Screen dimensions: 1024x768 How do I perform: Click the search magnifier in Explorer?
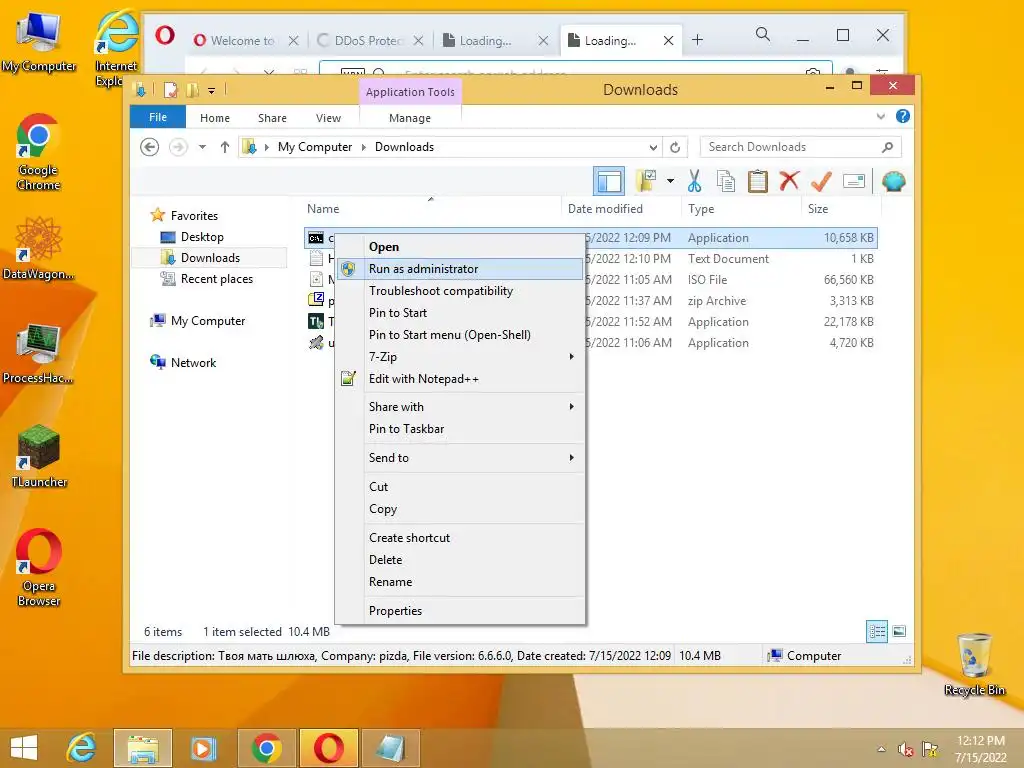click(888, 147)
